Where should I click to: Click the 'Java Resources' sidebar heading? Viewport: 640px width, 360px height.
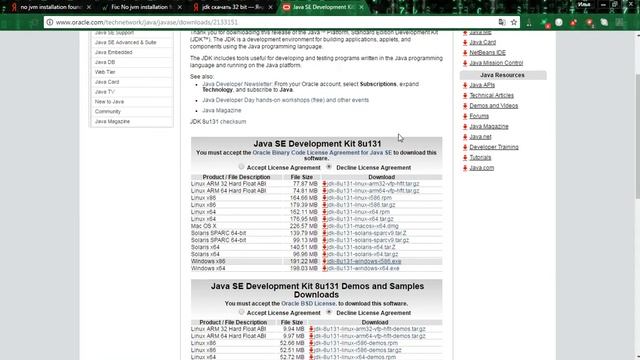point(502,75)
